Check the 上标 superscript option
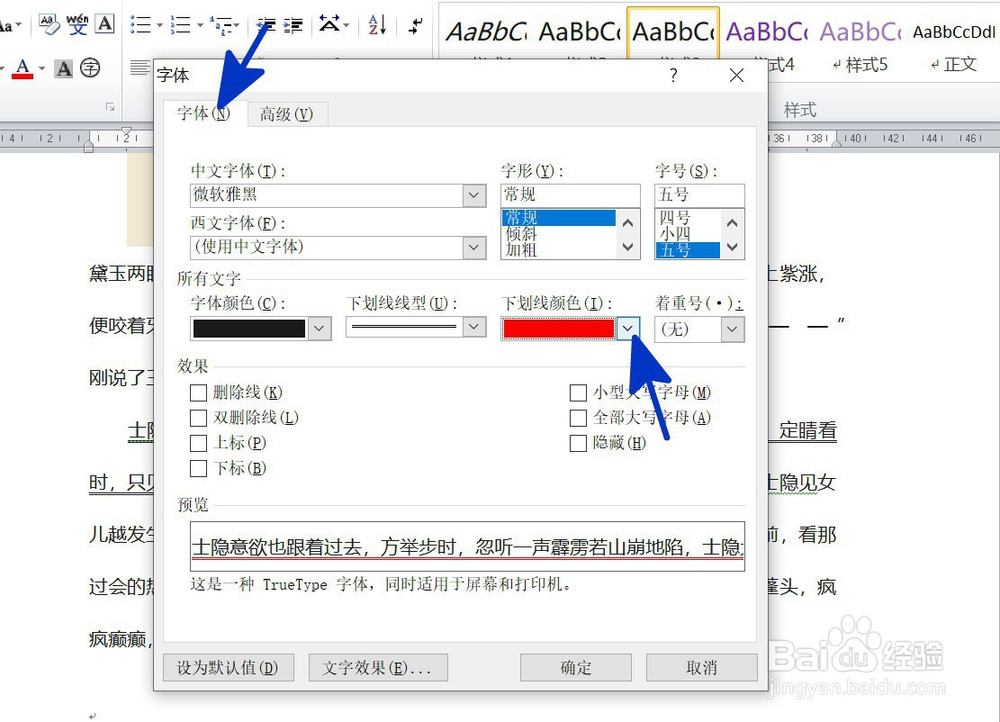Image resolution: width=1000 pixels, height=722 pixels. tap(198, 443)
